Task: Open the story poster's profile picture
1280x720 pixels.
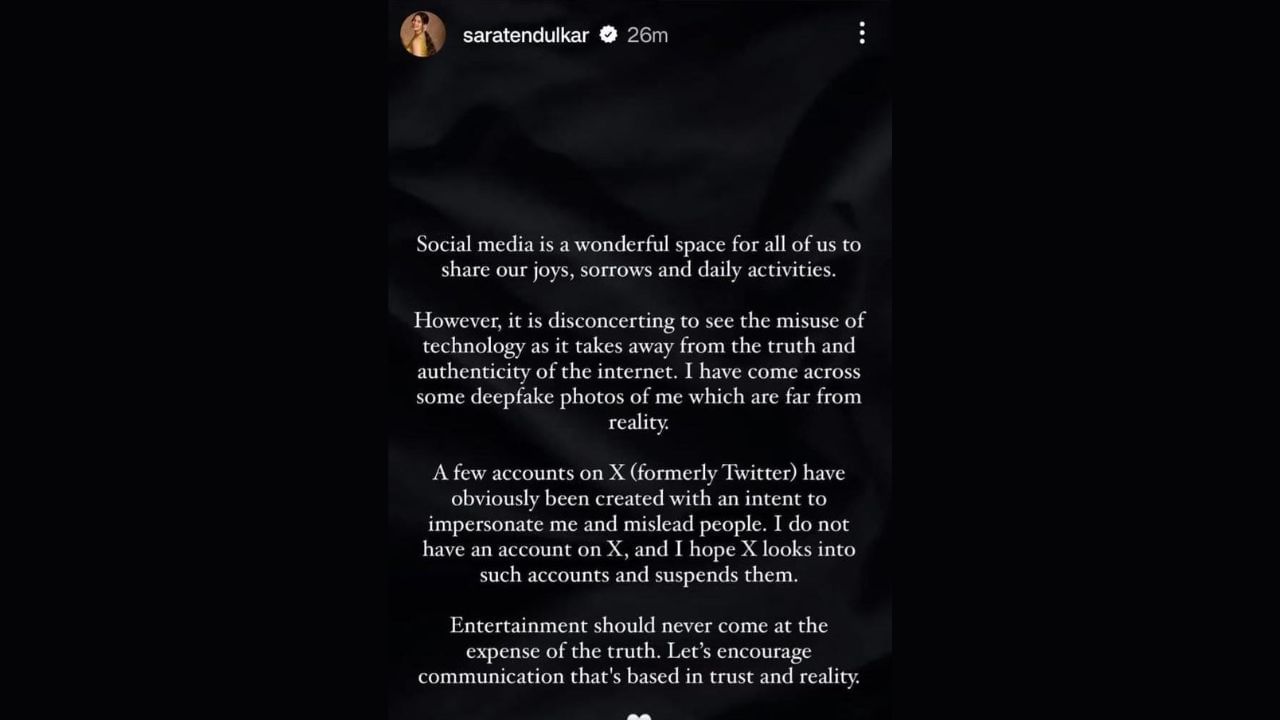Action: (422, 35)
